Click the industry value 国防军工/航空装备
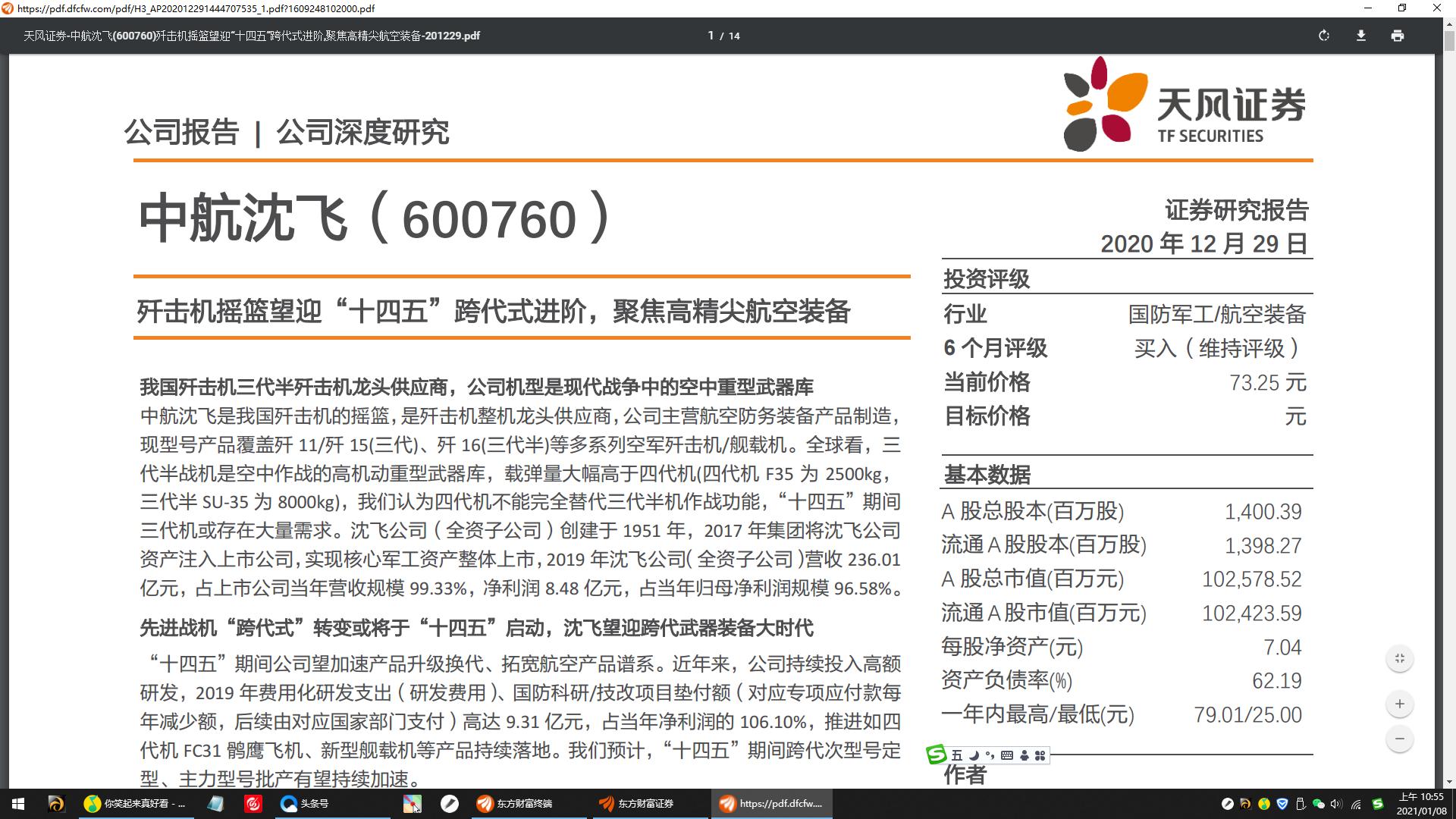 pyautogui.click(x=1217, y=314)
